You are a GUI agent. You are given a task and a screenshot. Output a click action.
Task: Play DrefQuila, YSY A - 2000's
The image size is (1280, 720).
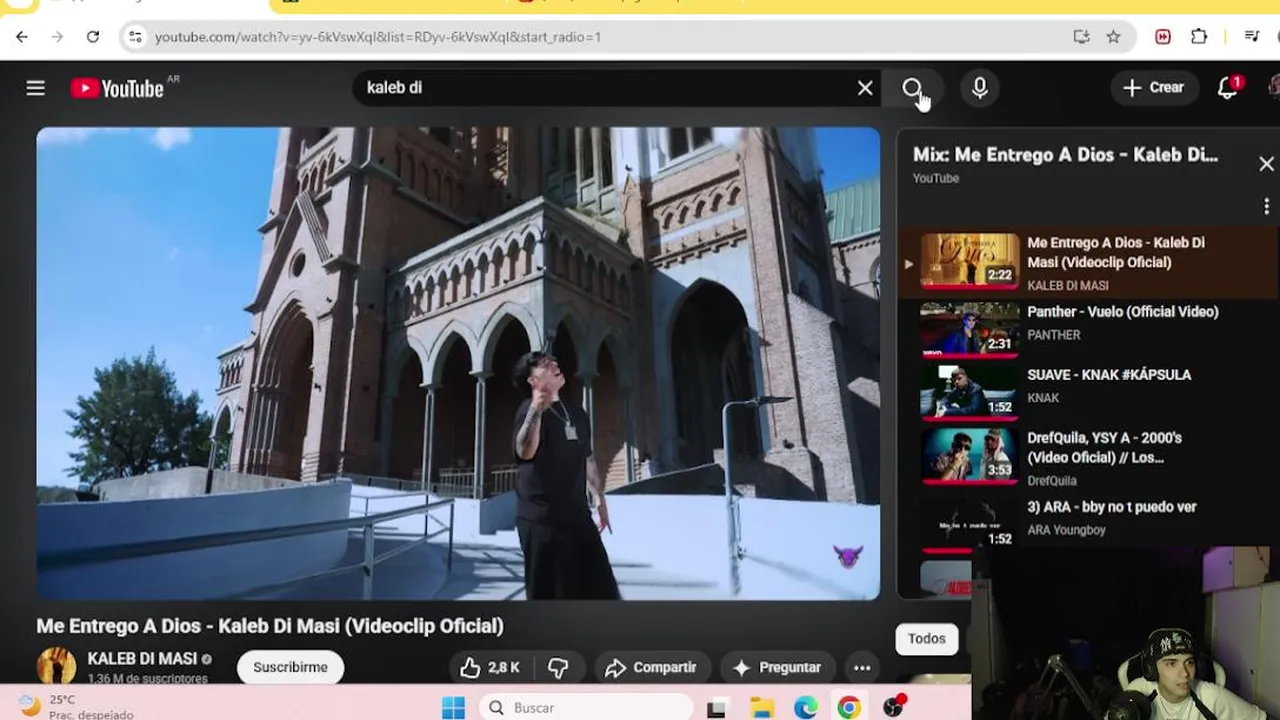(1088, 458)
